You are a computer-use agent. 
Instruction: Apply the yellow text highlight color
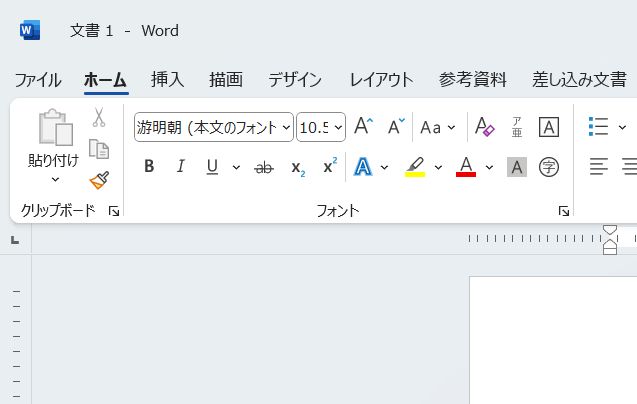[x=415, y=167]
